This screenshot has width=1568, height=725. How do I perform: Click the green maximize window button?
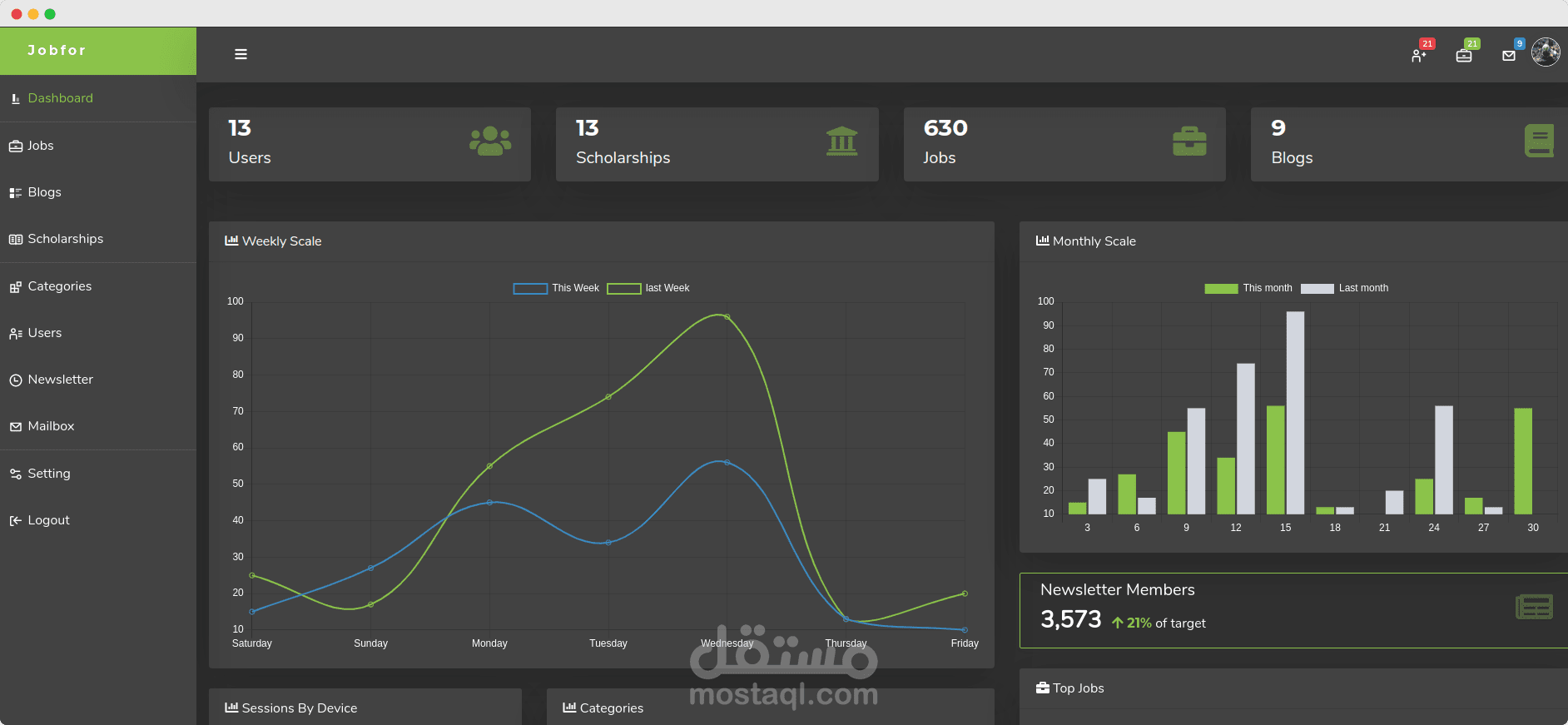click(50, 14)
